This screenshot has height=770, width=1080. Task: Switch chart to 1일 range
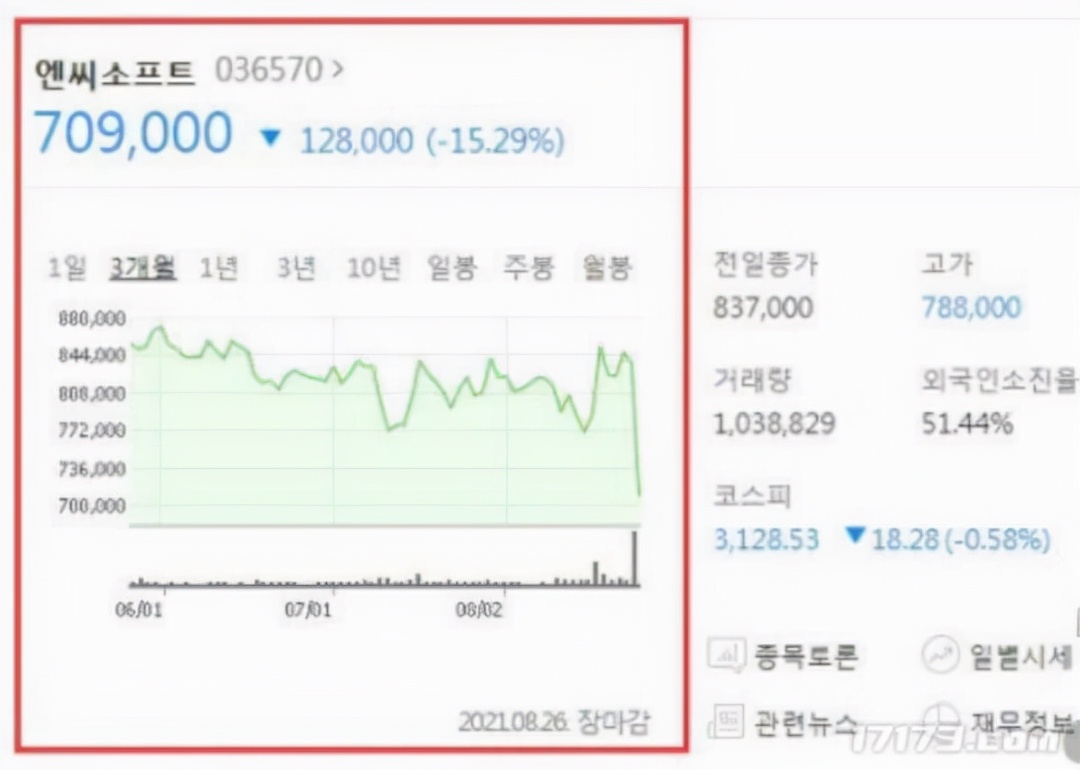pos(67,268)
